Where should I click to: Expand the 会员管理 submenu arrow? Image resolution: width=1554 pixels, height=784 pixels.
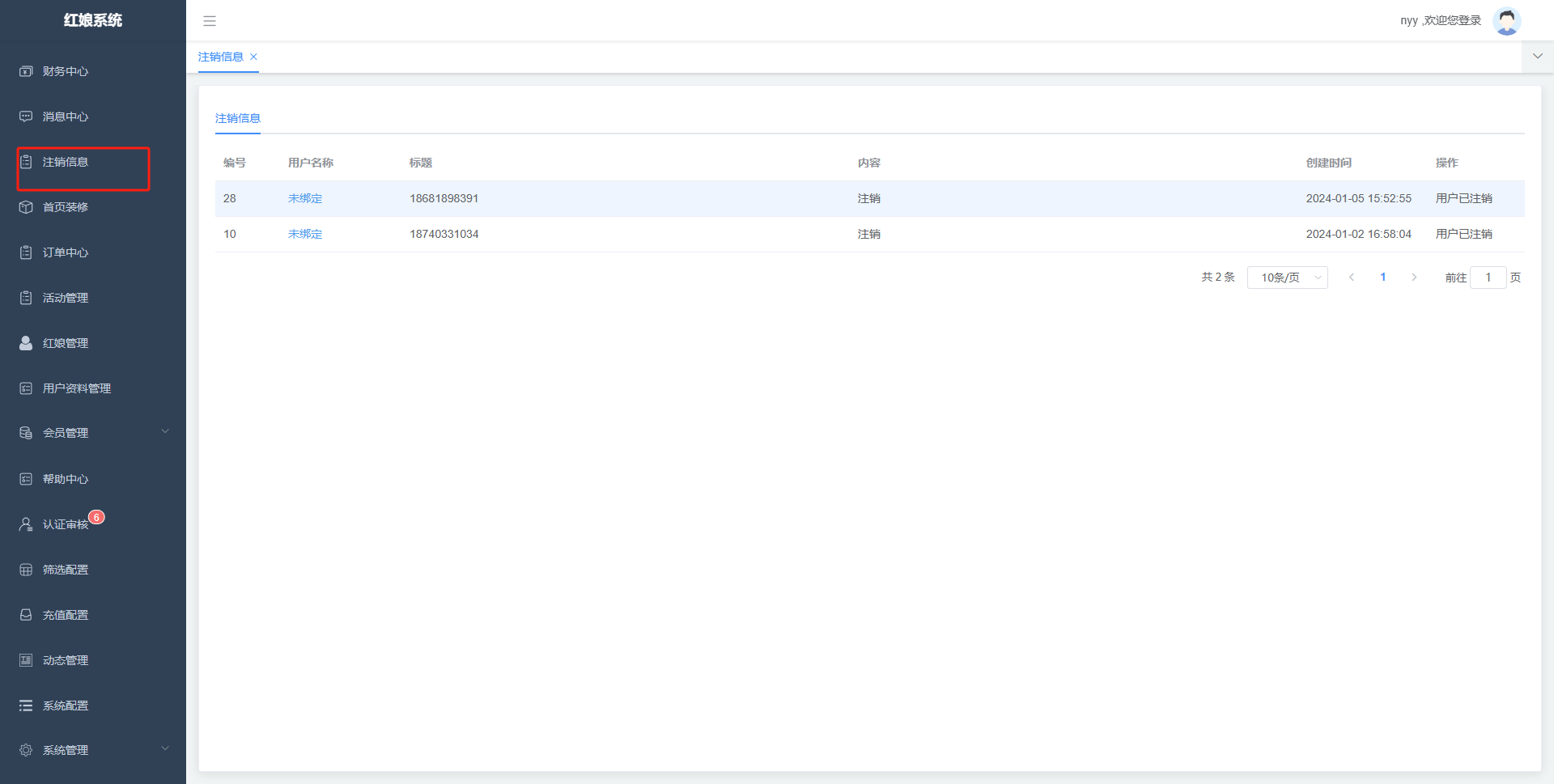coord(165,432)
